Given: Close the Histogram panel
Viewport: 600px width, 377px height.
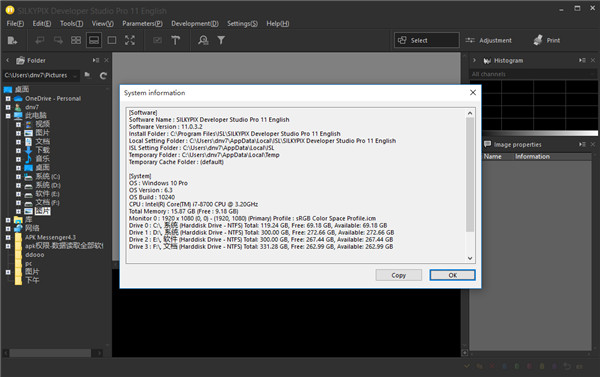Looking at the screenshot, I should (593, 60).
